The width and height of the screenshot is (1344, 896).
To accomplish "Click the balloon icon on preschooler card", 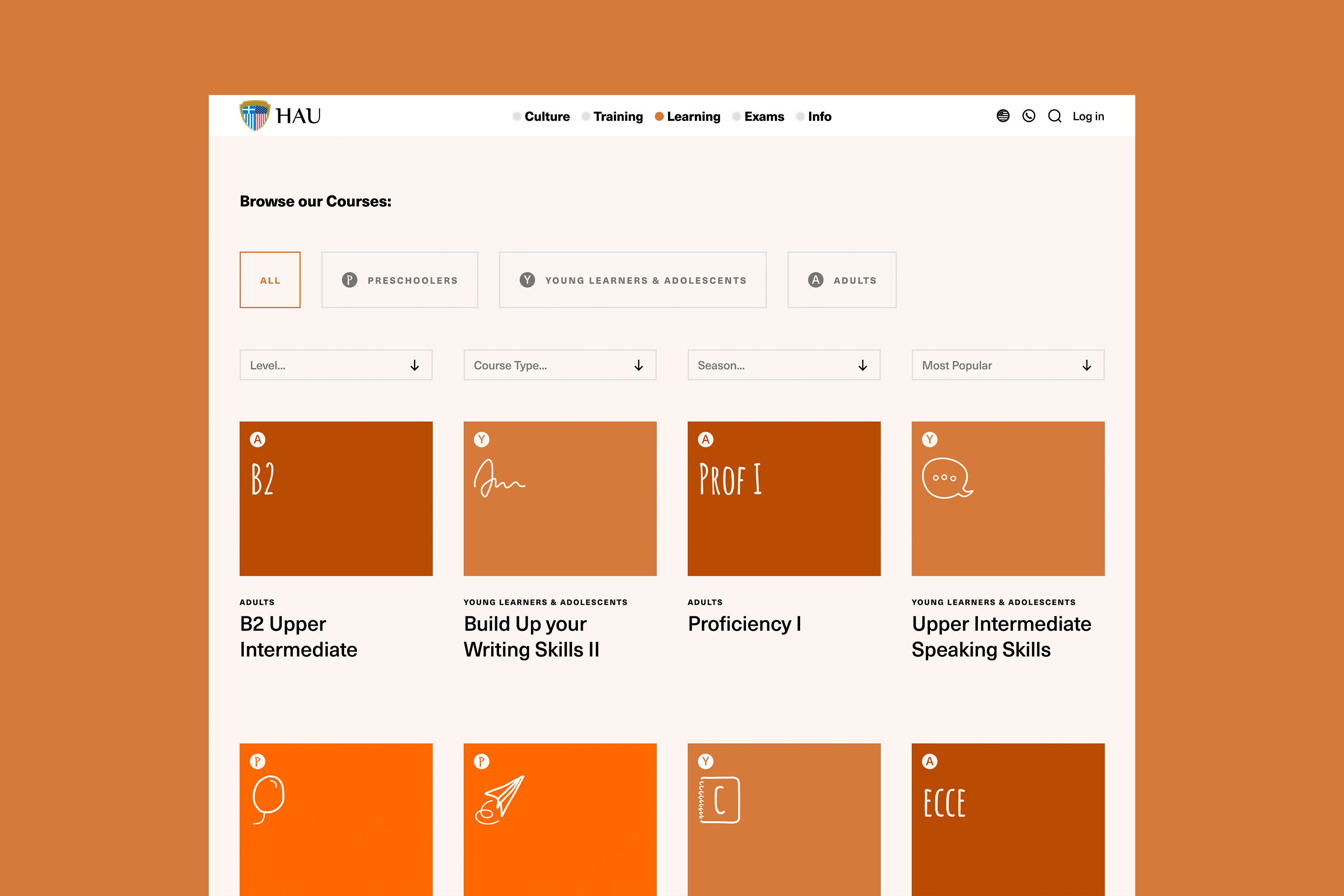I will pos(268,799).
